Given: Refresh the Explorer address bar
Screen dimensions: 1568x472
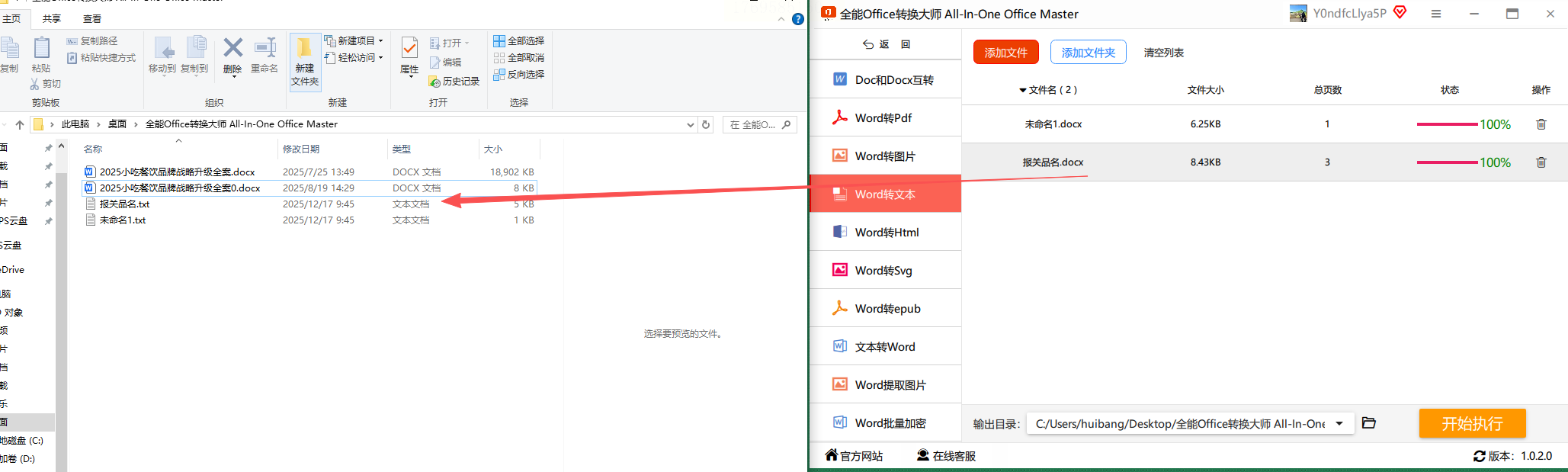Looking at the screenshot, I should coord(706,124).
